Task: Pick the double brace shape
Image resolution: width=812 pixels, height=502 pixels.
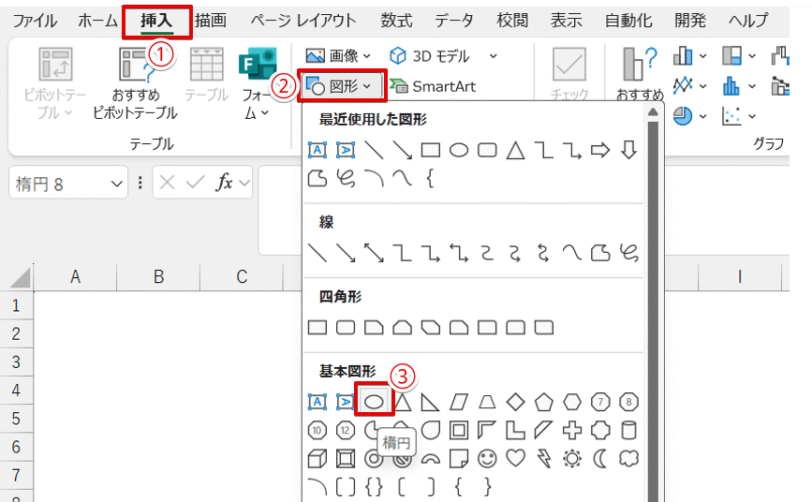Action: pos(374,487)
